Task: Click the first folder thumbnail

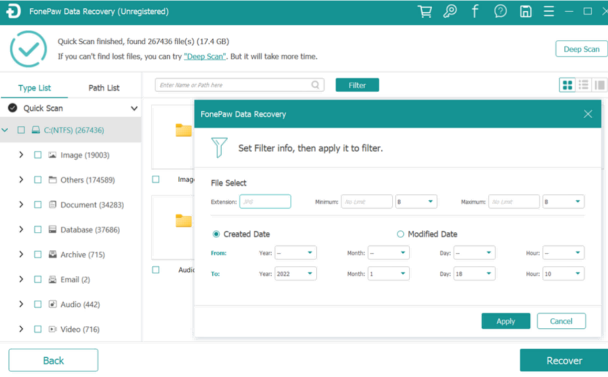Action: 183,130
